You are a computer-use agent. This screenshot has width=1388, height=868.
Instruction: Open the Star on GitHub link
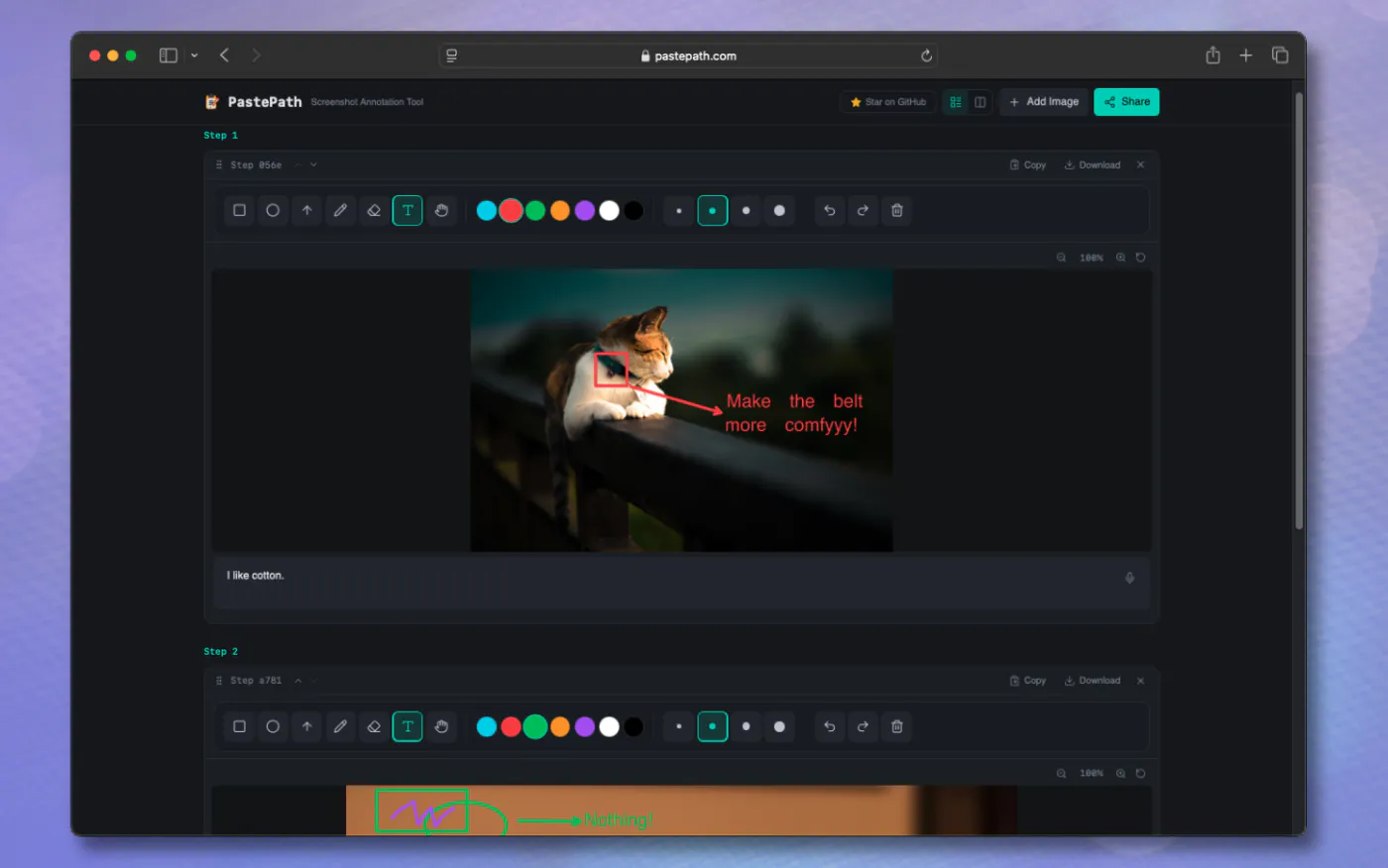point(888,102)
